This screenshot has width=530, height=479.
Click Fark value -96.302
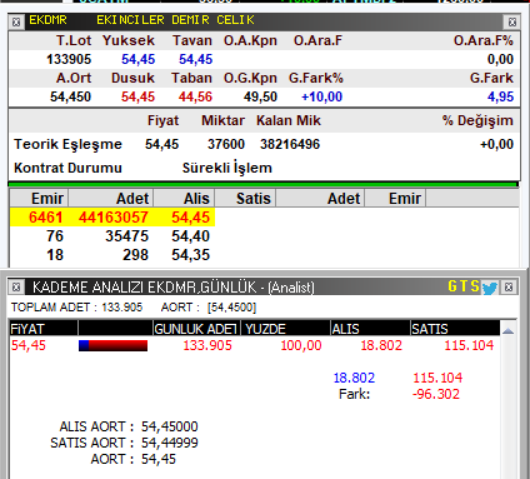coord(436,394)
